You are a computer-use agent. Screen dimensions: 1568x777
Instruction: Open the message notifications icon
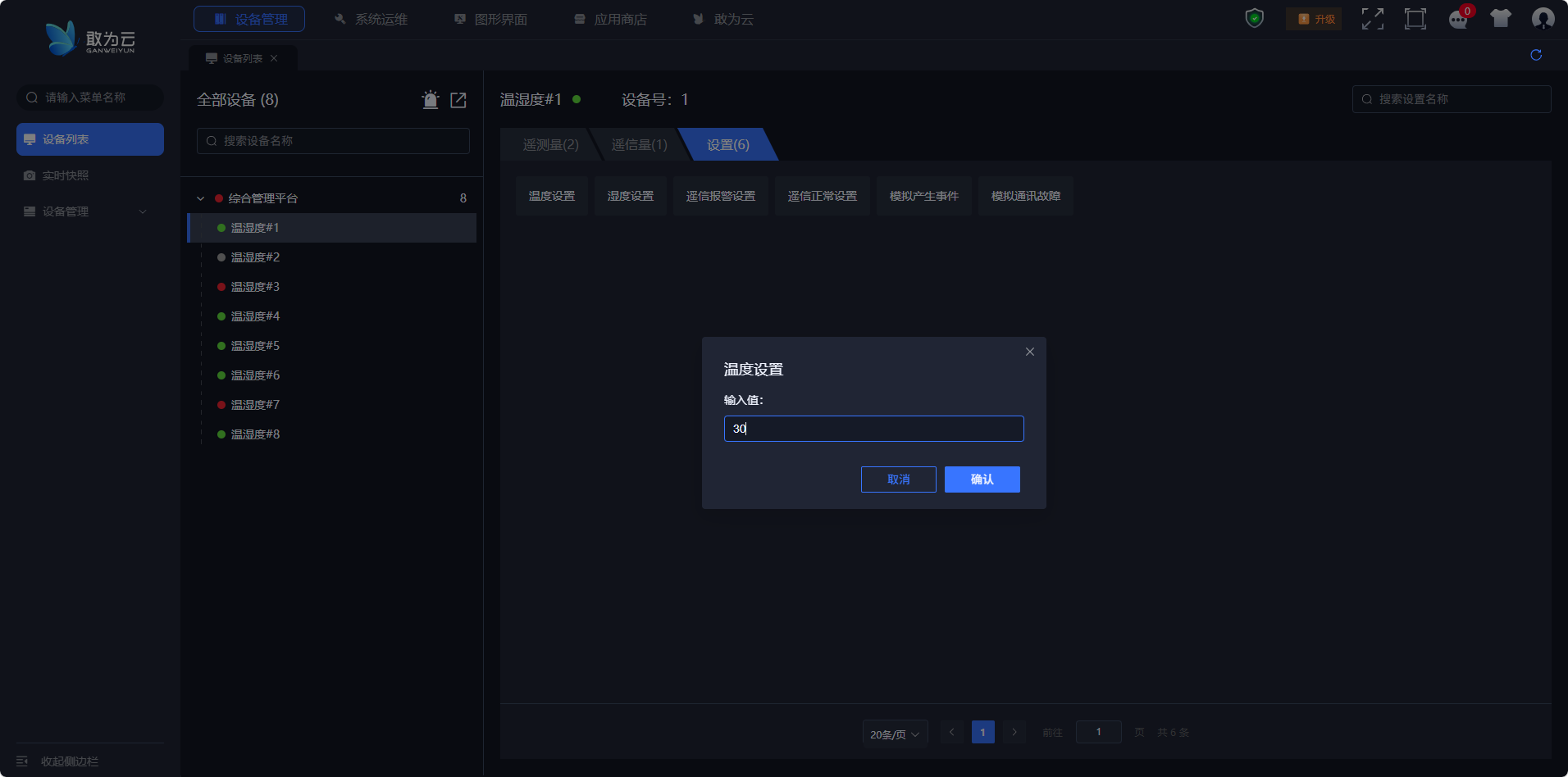tap(1458, 19)
